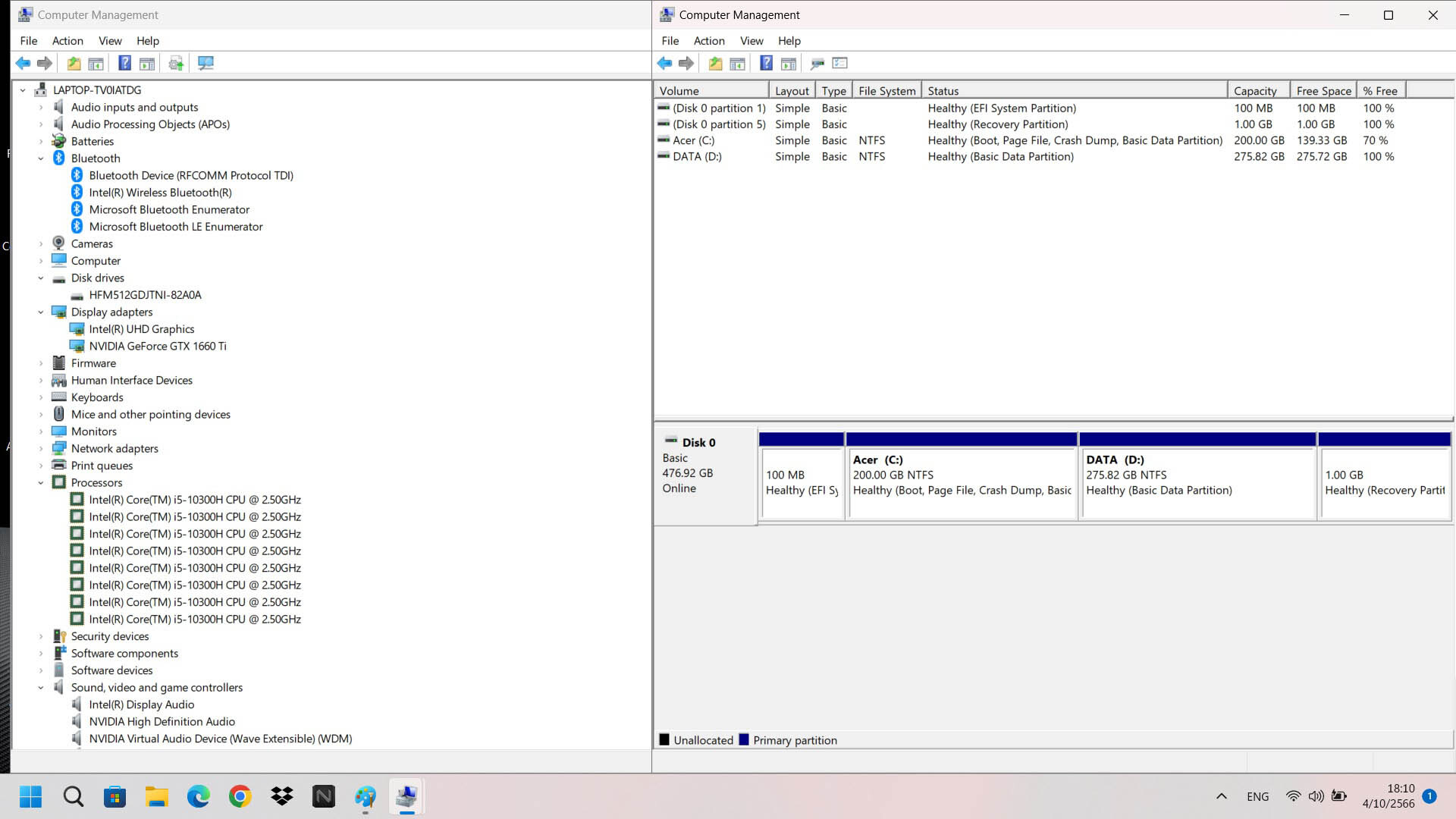Expand the Network adapters category
Viewport: 1456px width, 819px height.
pyautogui.click(x=41, y=449)
